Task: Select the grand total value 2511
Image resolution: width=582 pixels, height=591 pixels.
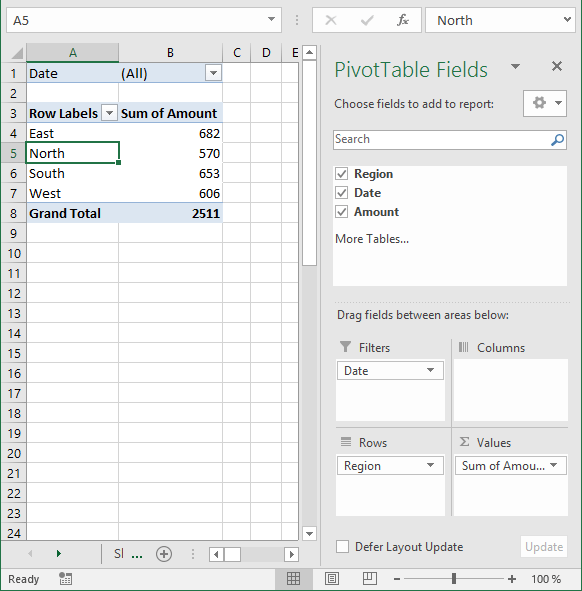Action: pos(170,213)
